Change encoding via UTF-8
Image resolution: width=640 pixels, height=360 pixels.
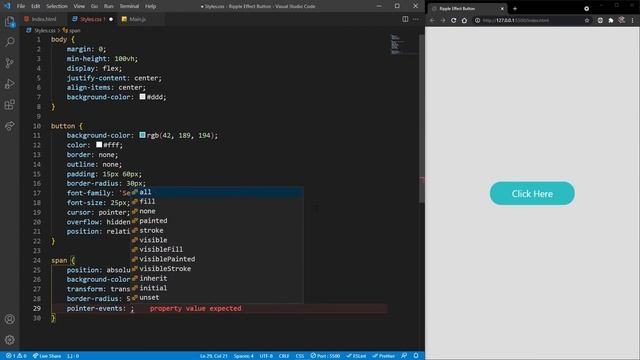point(266,356)
